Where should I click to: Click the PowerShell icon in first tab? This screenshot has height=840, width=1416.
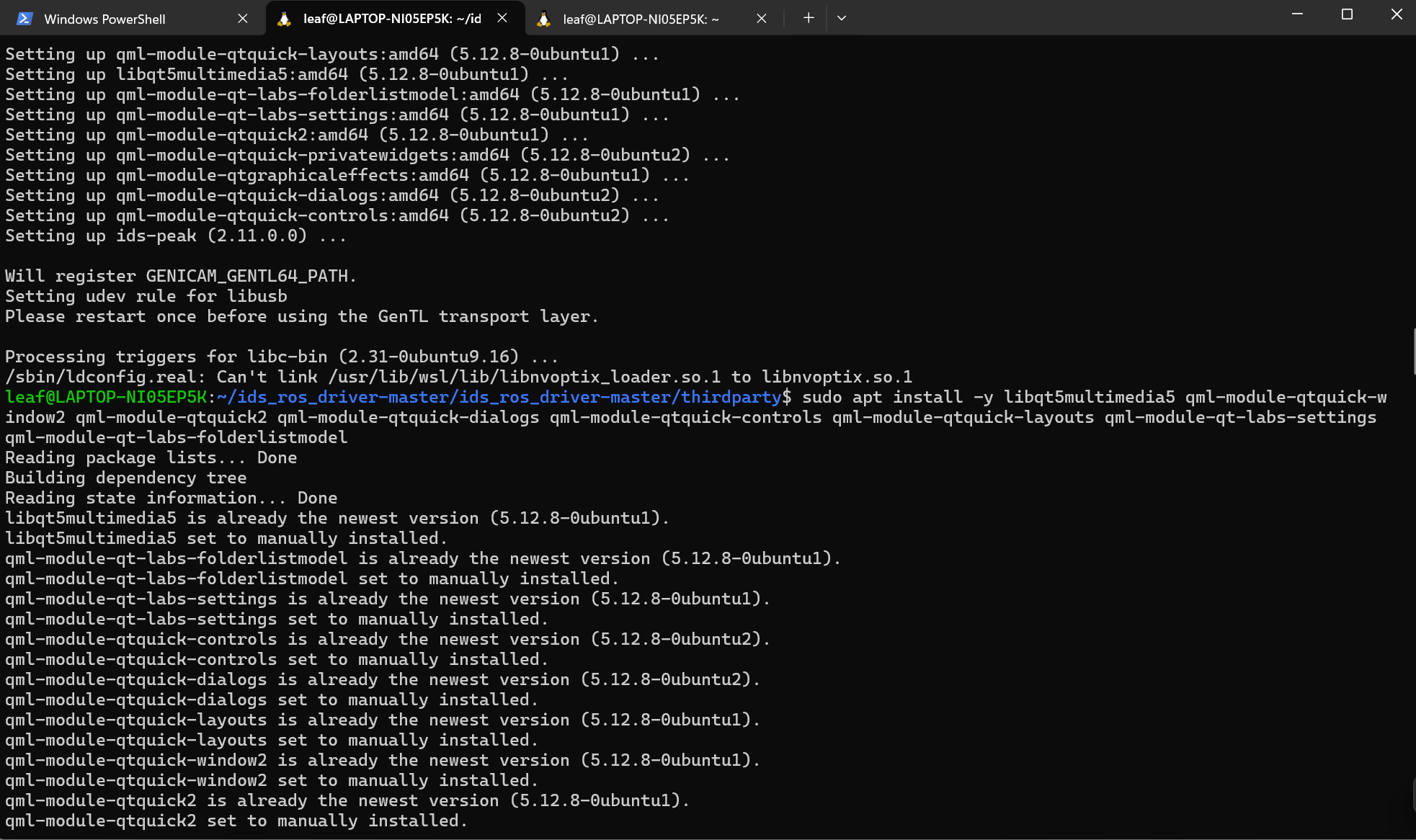(25, 19)
